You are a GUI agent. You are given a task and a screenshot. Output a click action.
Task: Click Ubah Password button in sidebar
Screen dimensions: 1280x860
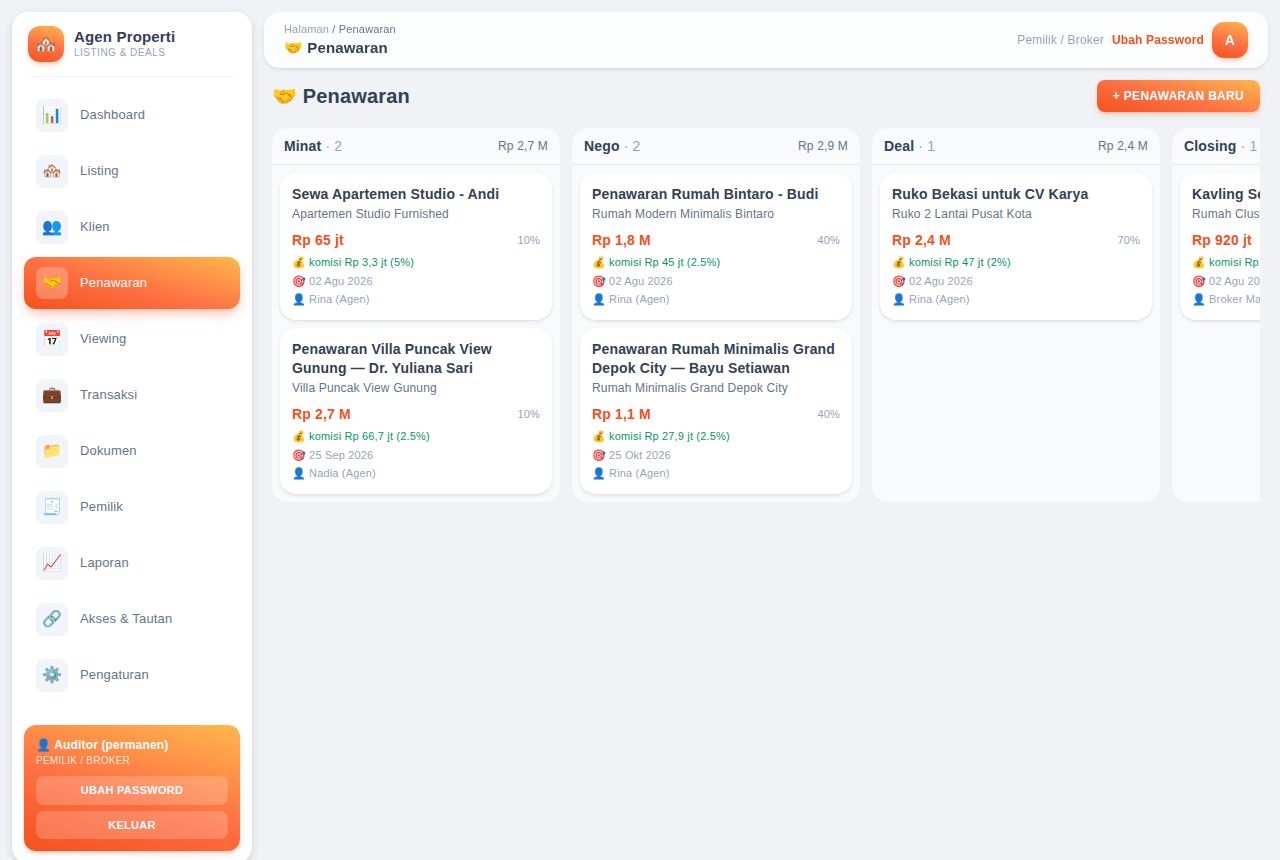pos(132,790)
